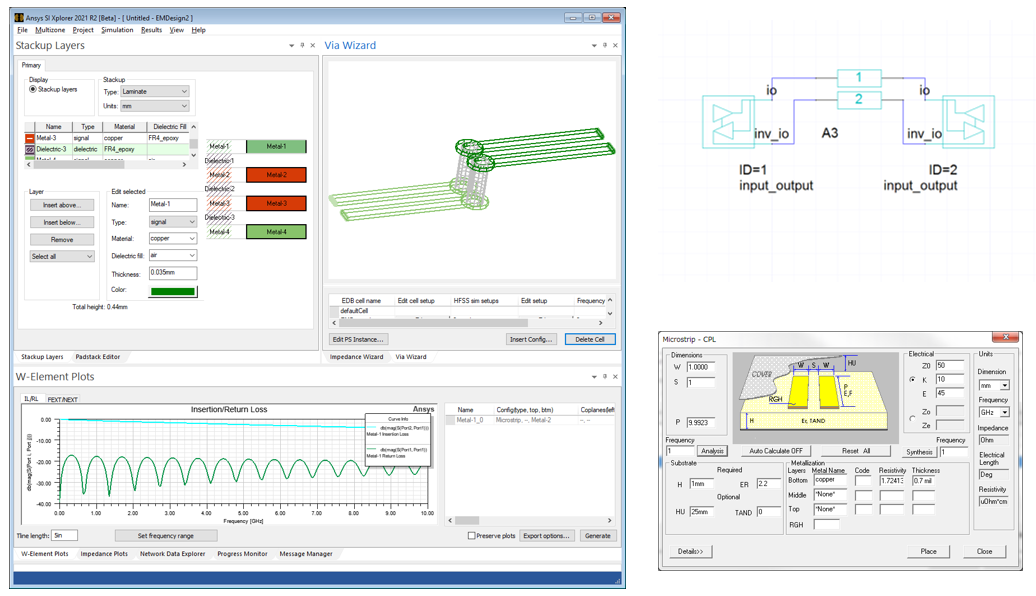
Task: Open the Stackup Units mm dropdown
Action: pyautogui.click(x=155, y=106)
